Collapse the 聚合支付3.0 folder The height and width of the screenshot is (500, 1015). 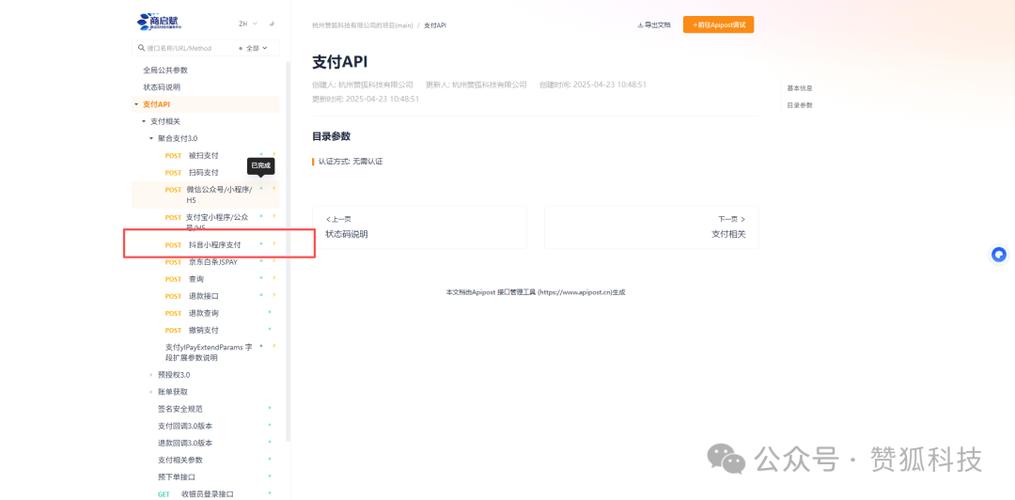click(x=151, y=138)
